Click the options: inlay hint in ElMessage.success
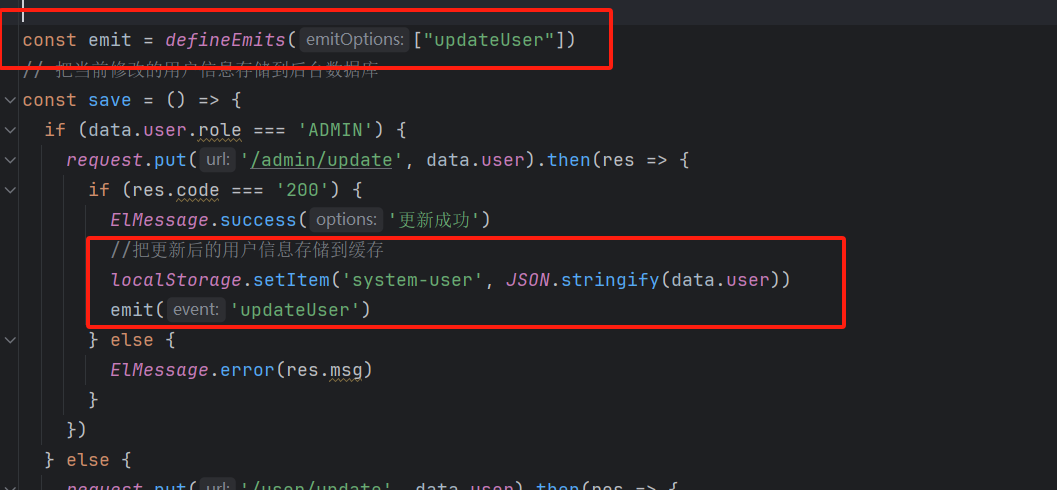This screenshot has width=1057, height=490. pyautogui.click(x=346, y=220)
